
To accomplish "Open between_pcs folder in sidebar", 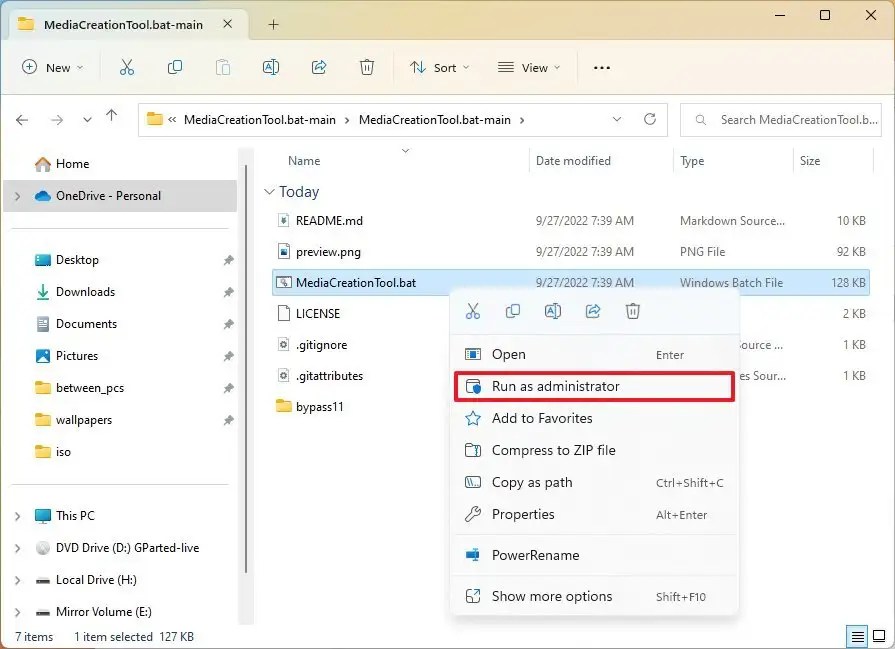I will (90, 388).
